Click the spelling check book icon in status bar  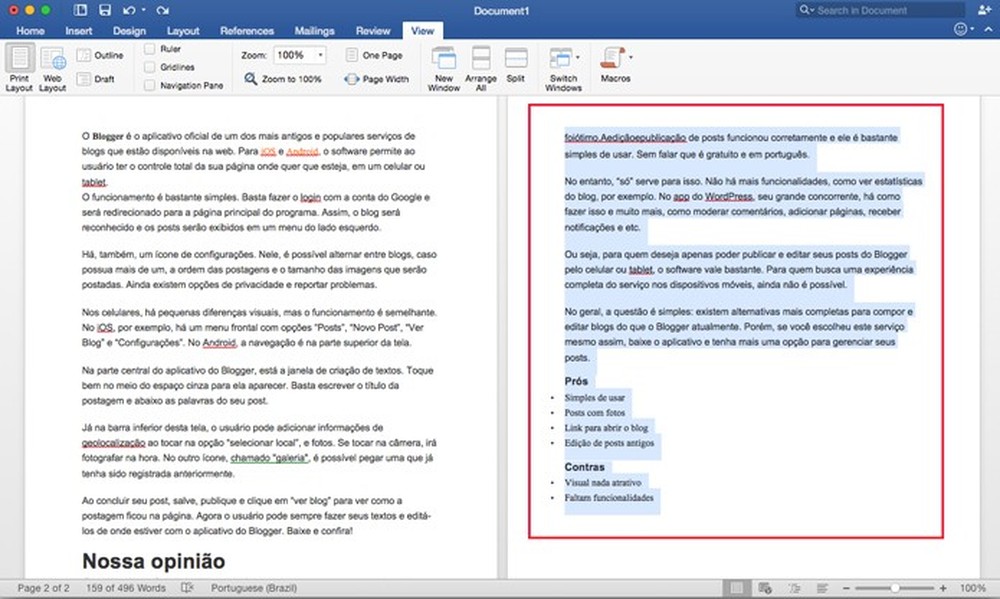tap(187, 588)
